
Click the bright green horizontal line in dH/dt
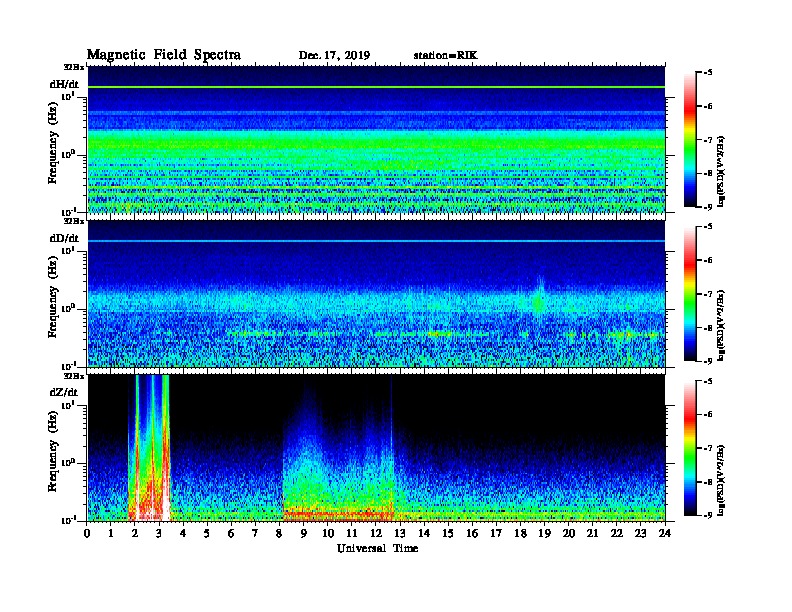(376, 87)
